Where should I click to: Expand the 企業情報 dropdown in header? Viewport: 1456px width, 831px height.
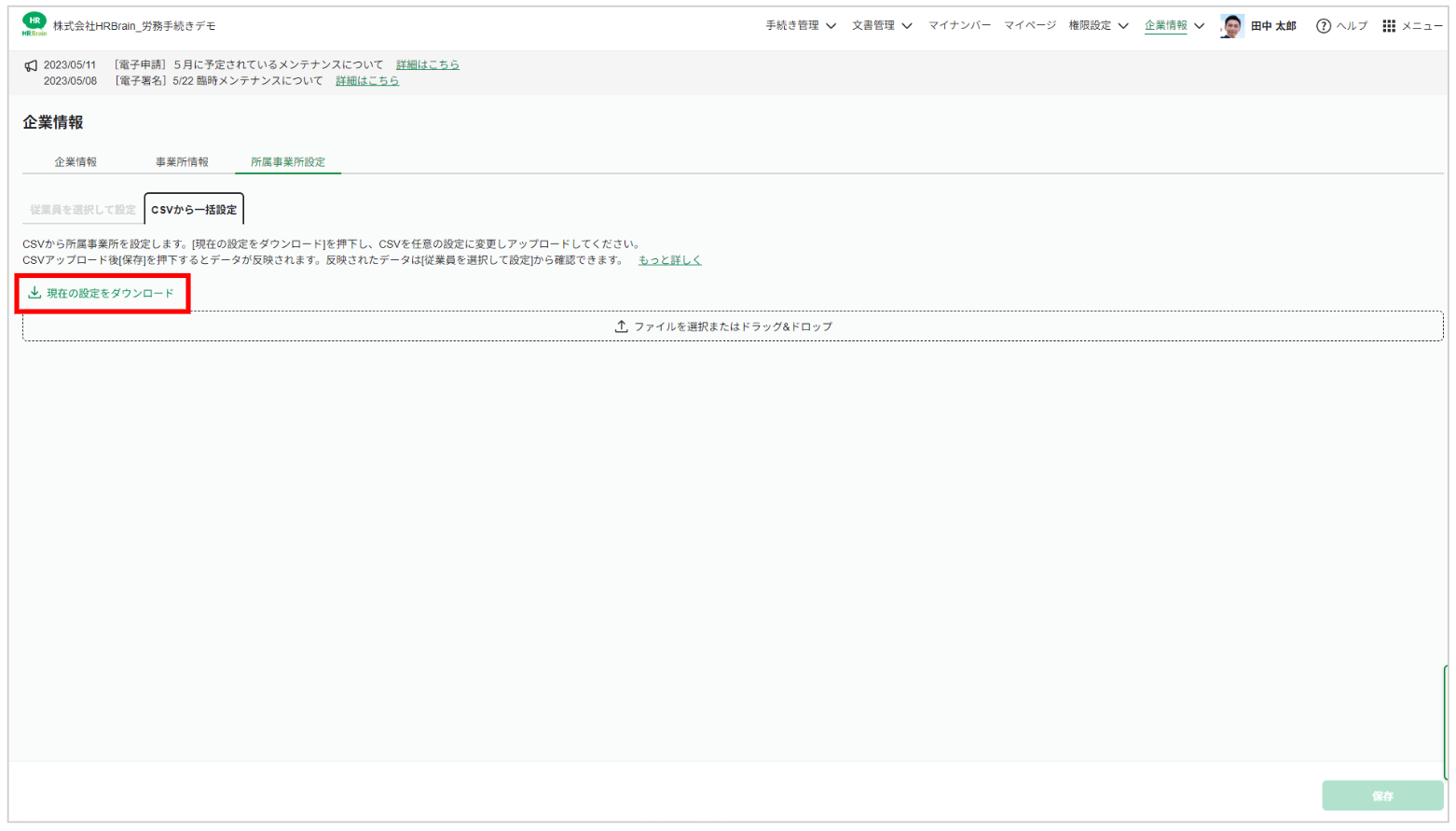(x=1174, y=26)
